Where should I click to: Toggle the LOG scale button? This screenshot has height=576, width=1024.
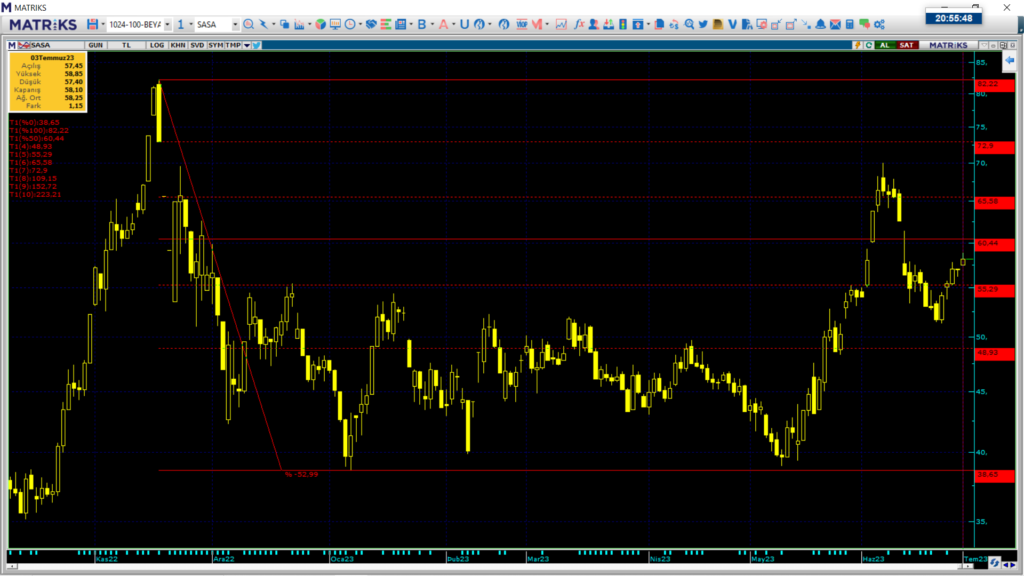click(157, 45)
